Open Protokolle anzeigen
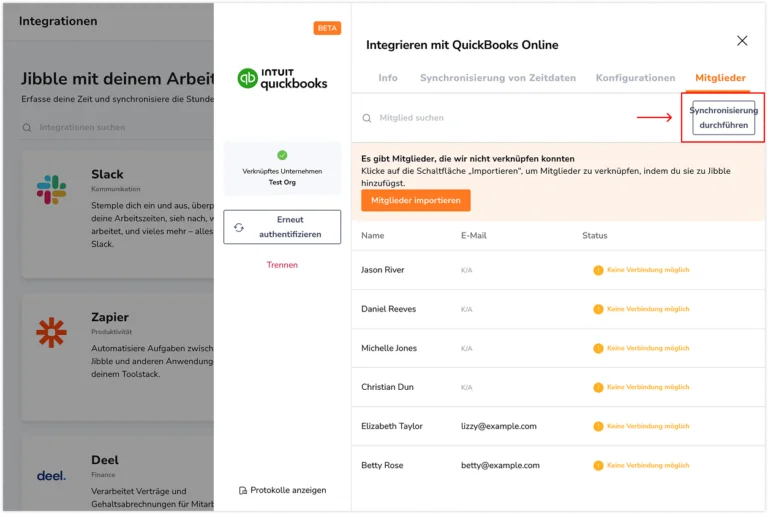Image resolution: width=768 pixels, height=514 pixels. [282, 490]
